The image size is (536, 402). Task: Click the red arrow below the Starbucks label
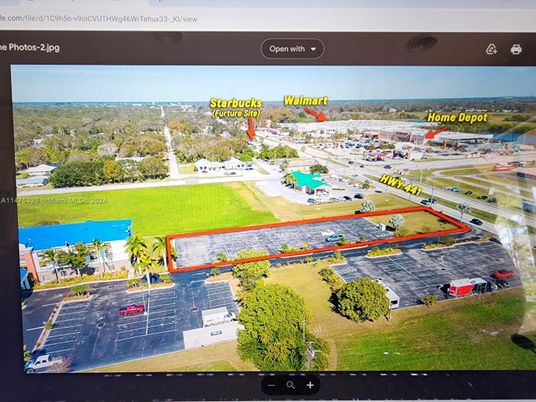click(x=251, y=129)
